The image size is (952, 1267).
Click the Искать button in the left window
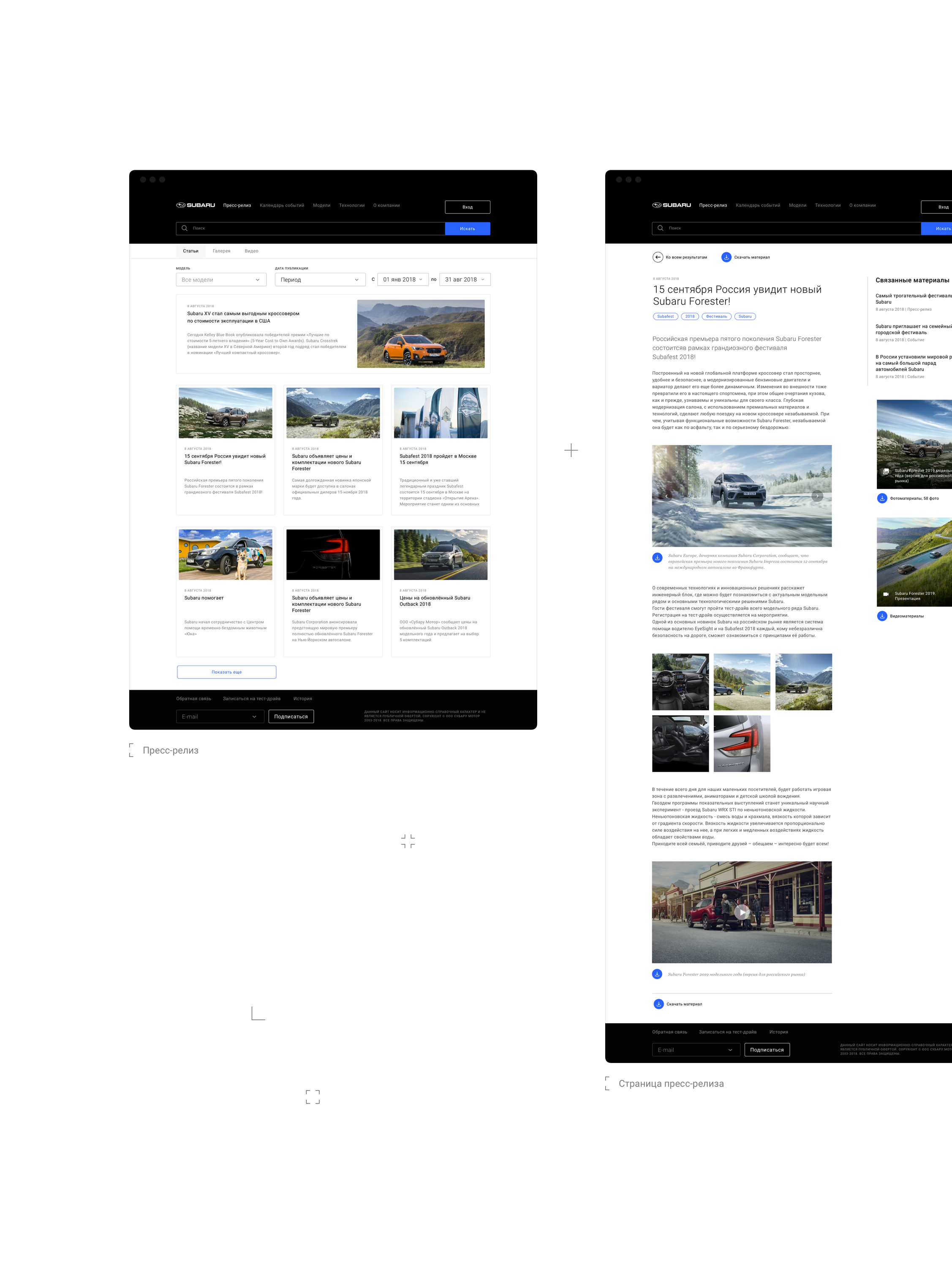click(x=468, y=229)
